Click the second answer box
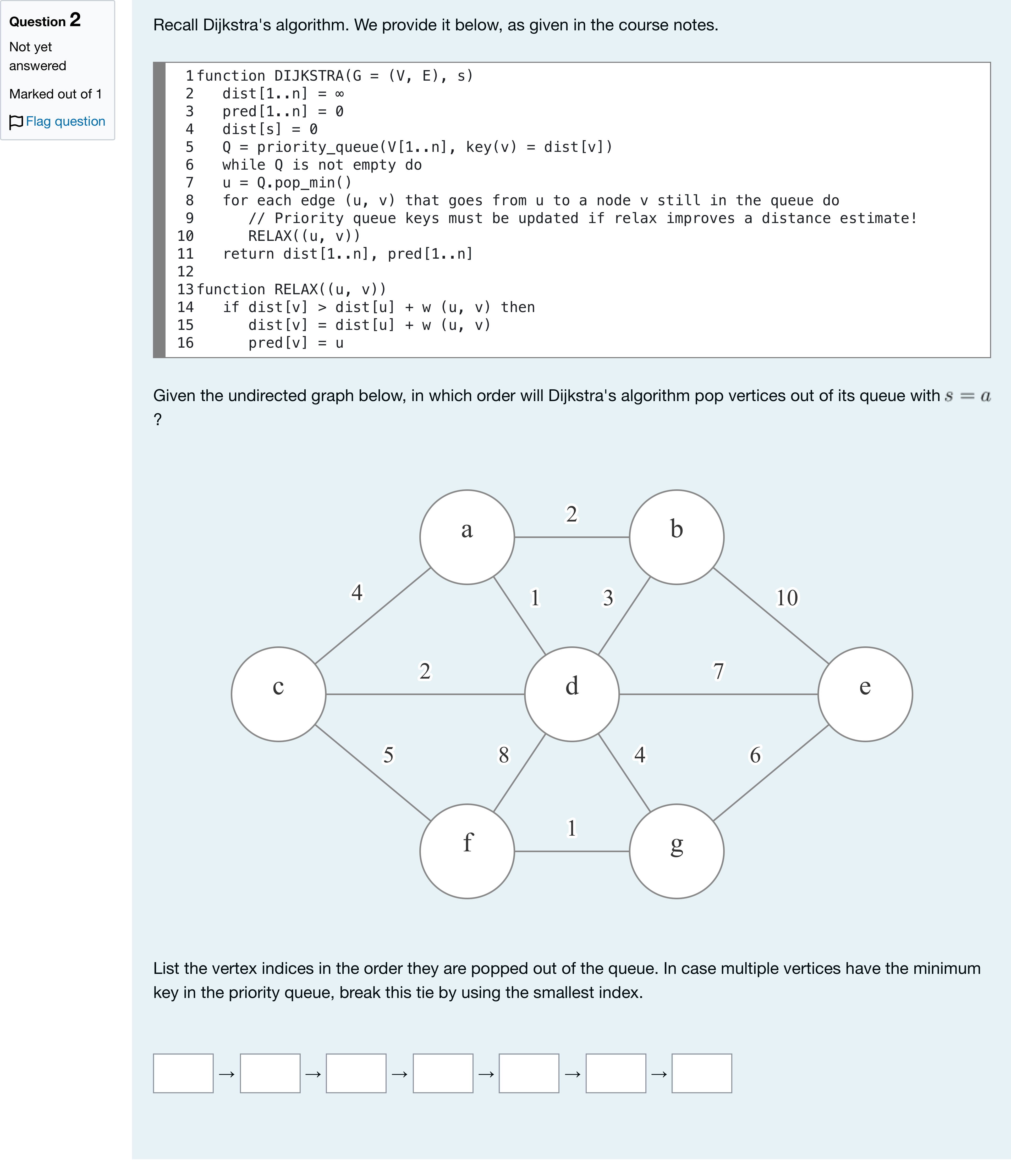 (x=270, y=1073)
